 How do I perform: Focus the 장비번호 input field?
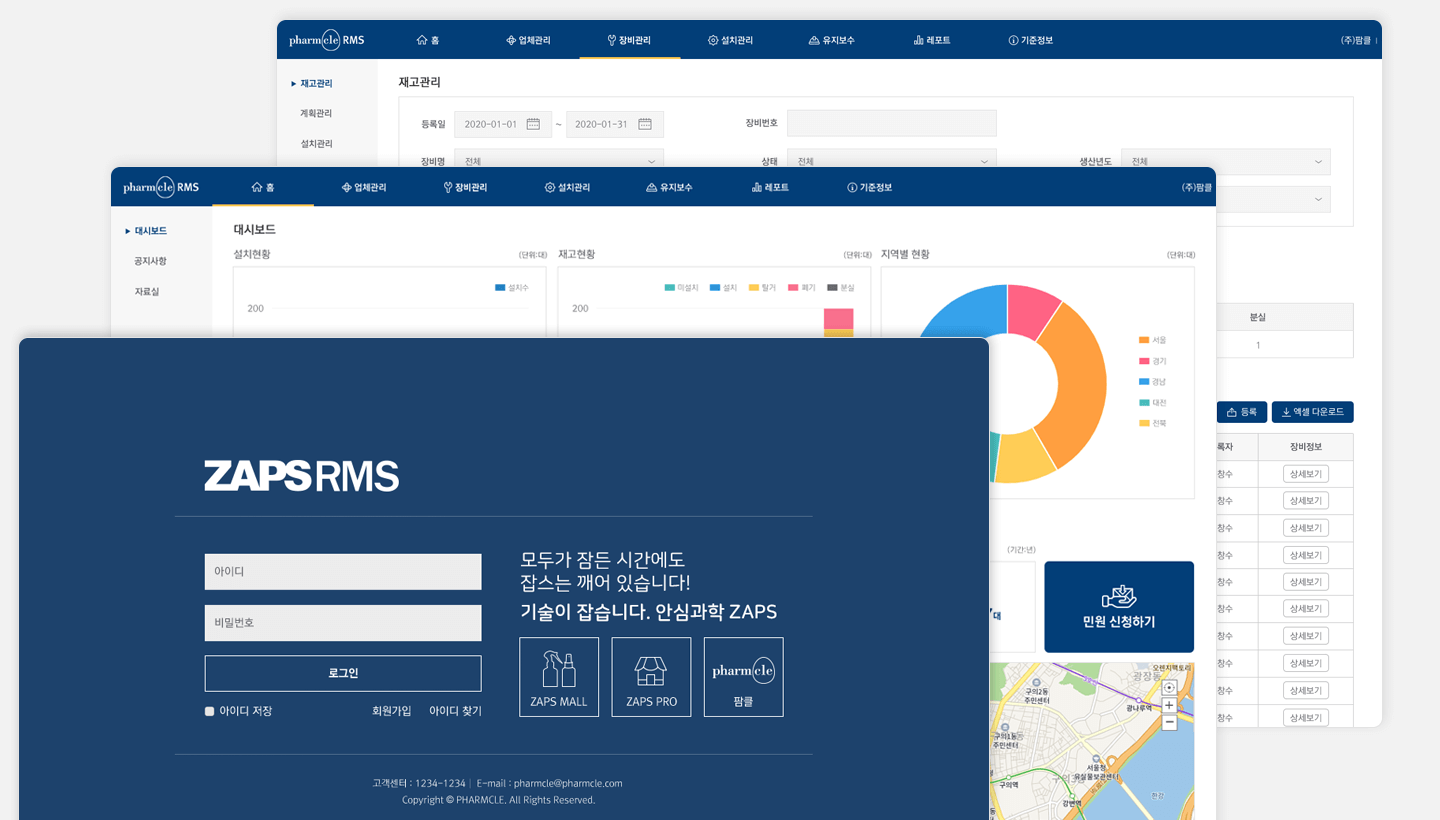[x=892, y=123]
